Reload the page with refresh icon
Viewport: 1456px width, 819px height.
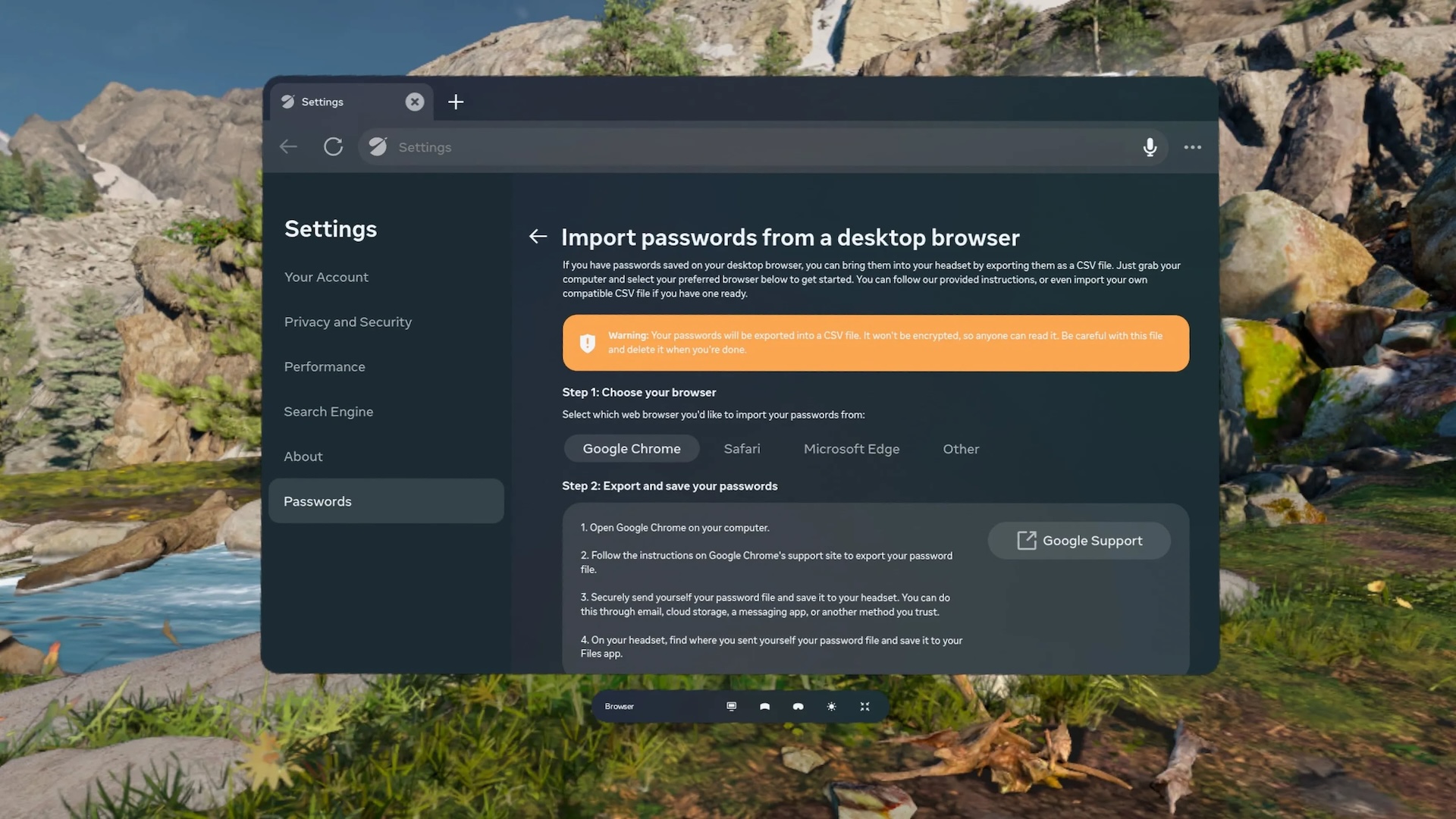333,147
